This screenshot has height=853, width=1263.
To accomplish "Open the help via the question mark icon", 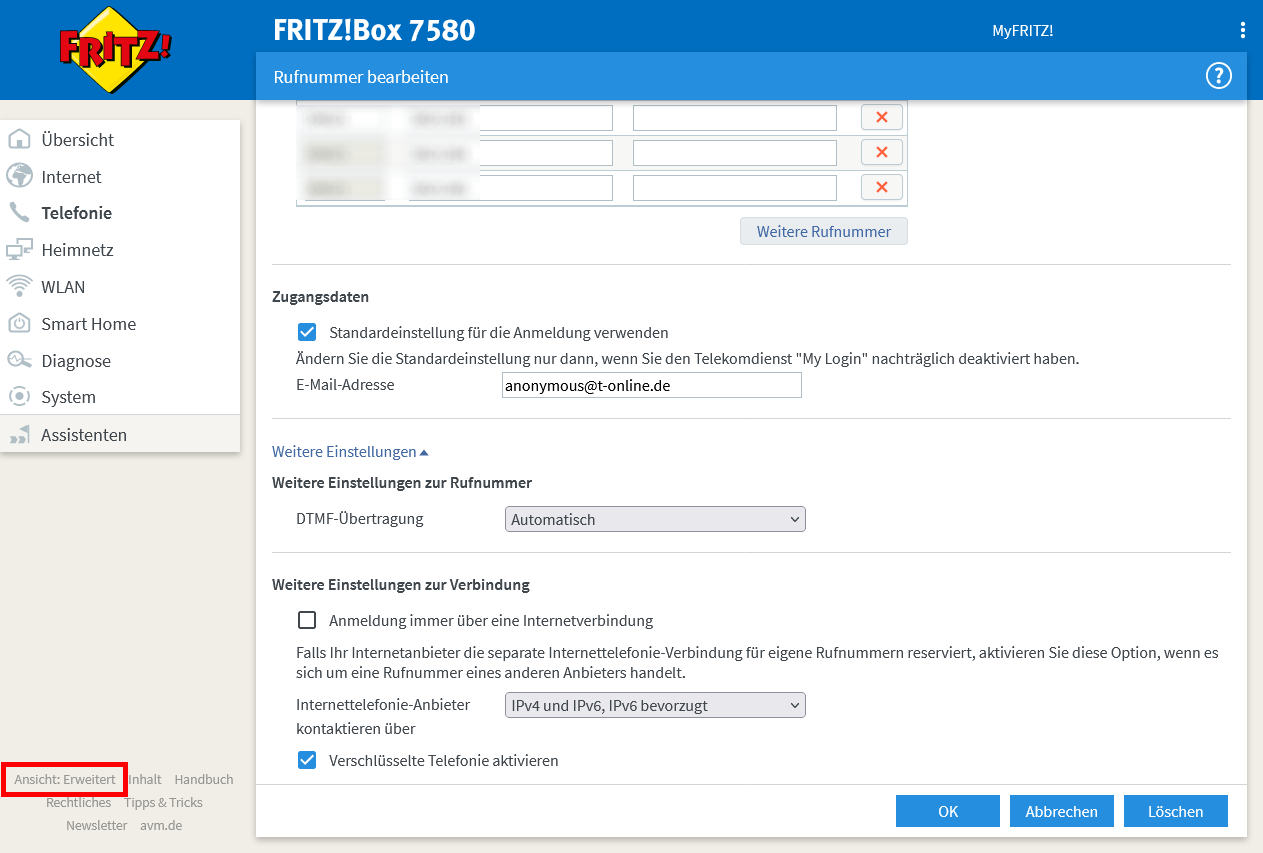I will point(1218,76).
